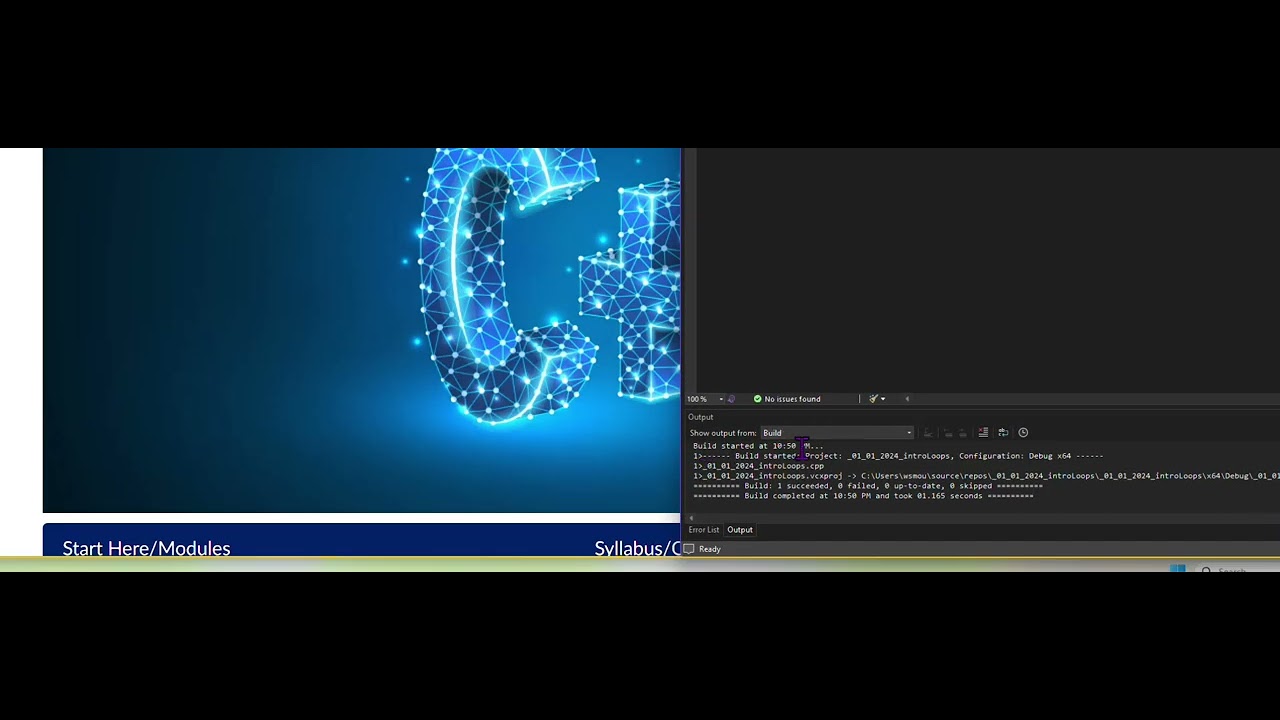Open the 100 % zoom level dropdown

click(704, 399)
